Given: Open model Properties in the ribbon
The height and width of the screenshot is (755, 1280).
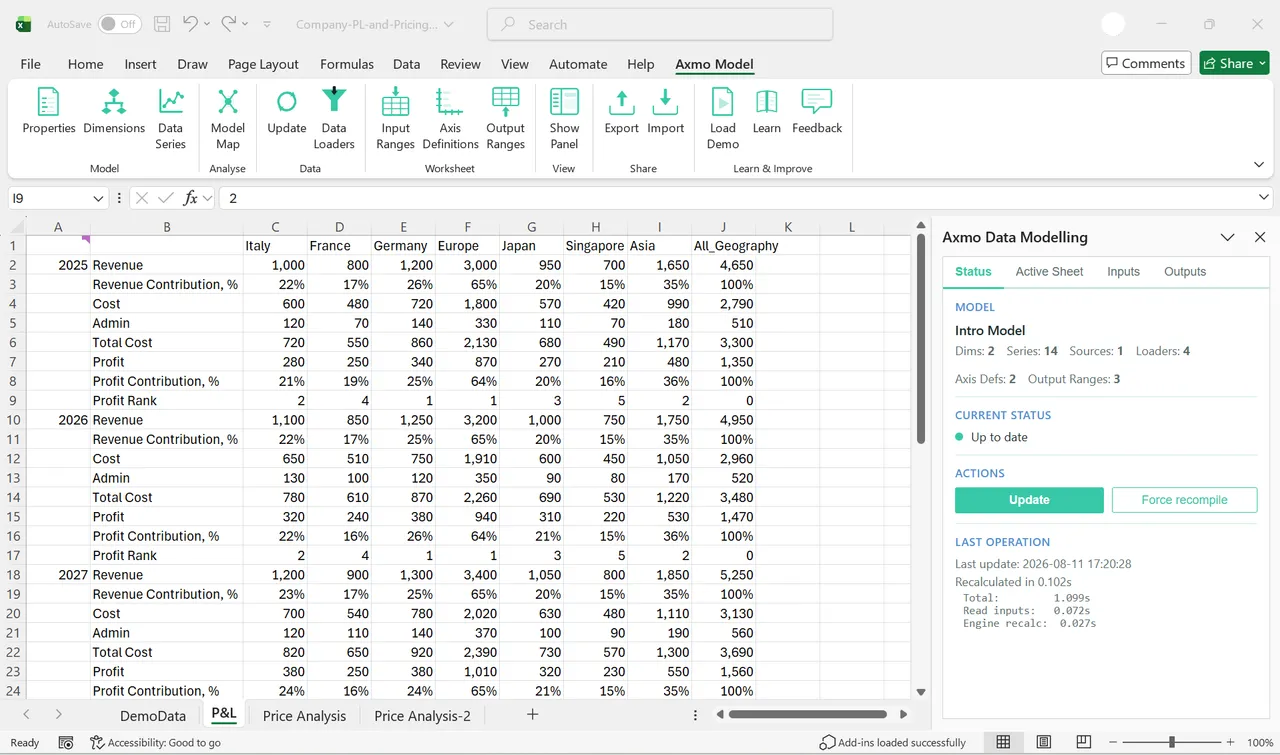Looking at the screenshot, I should 49,111.
